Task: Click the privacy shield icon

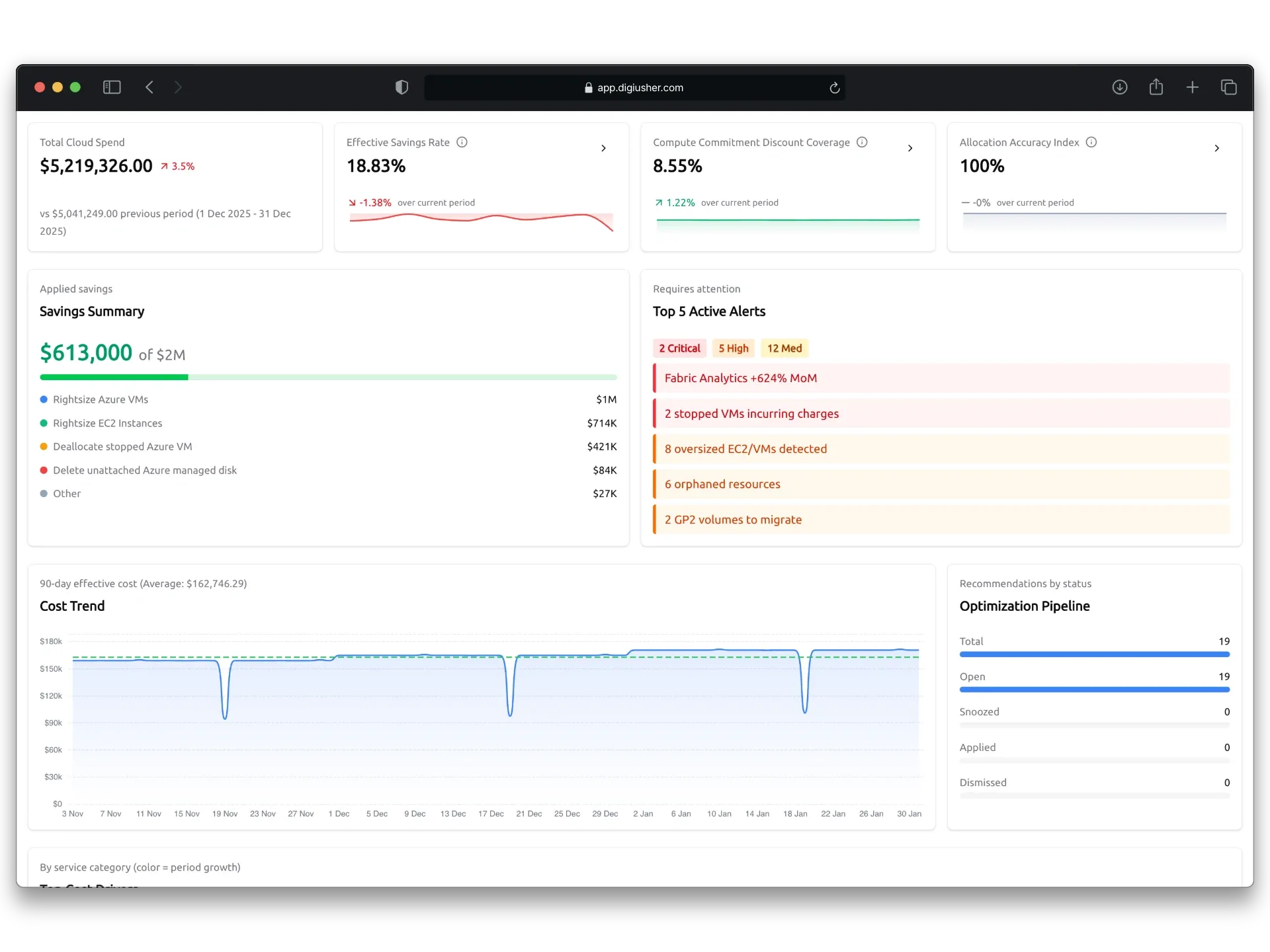Action: pos(402,87)
